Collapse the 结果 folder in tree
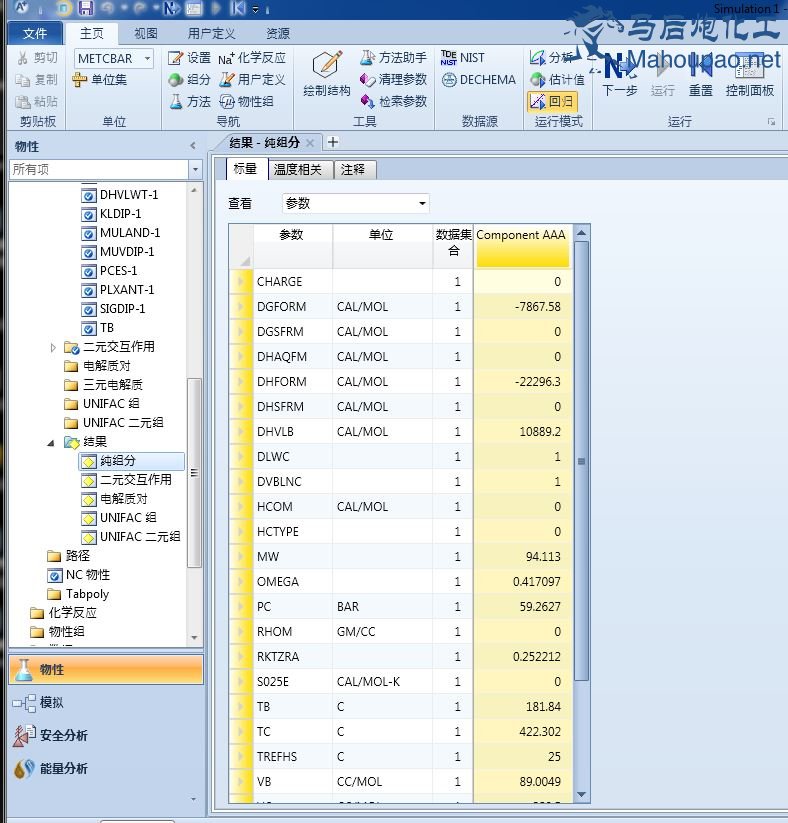The image size is (788, 823). (x=51, y=442)
